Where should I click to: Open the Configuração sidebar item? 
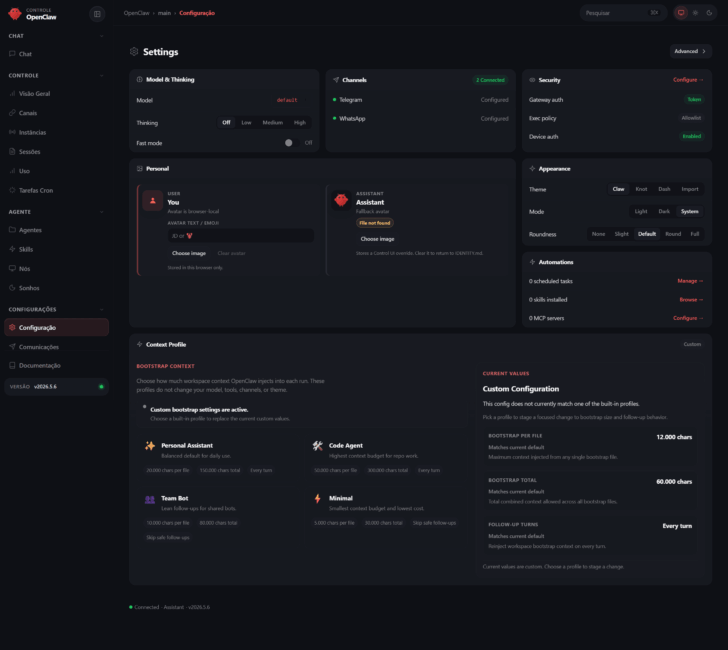[57, 327]
